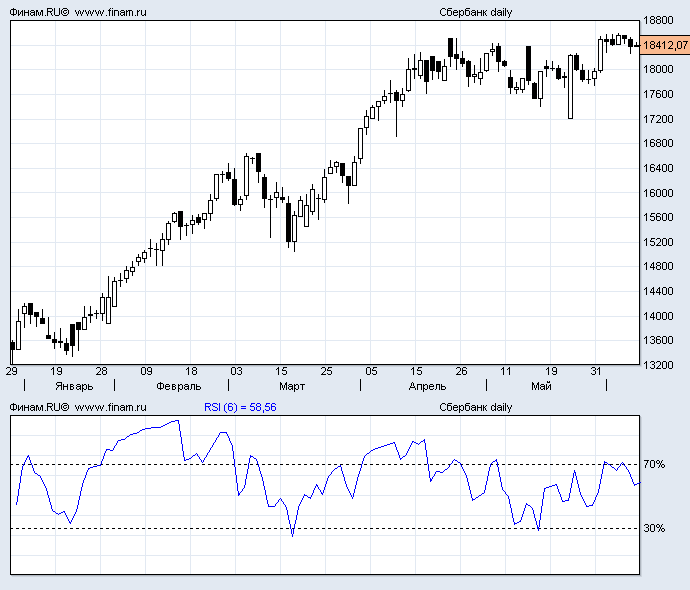Click the Финам.RU www.finam.ru text above price chart

coord(78,12)
